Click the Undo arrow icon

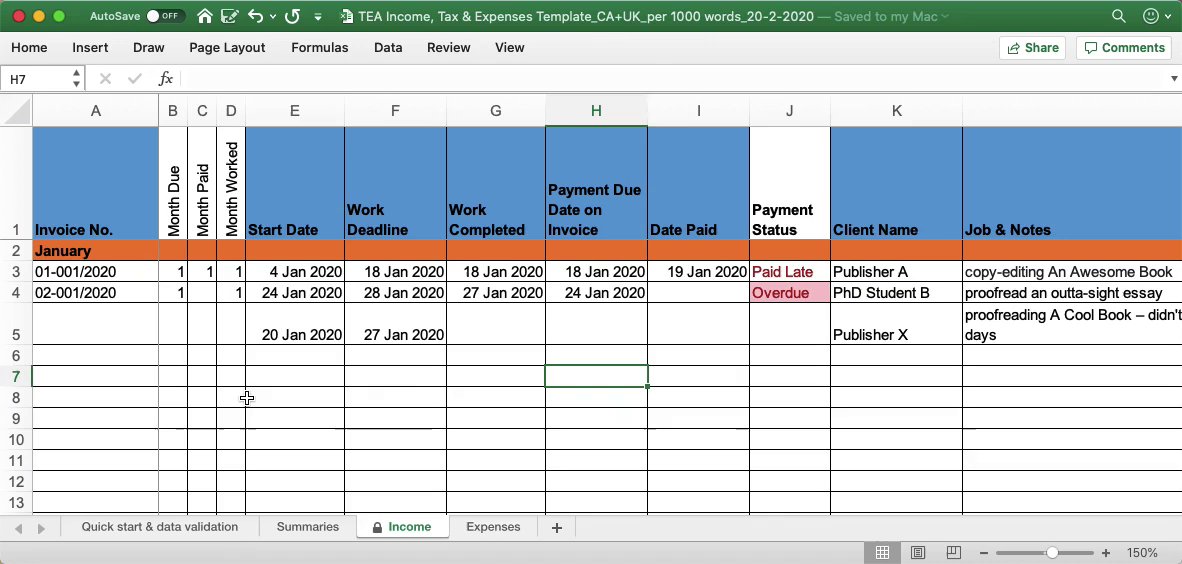(x=255, y=16)
